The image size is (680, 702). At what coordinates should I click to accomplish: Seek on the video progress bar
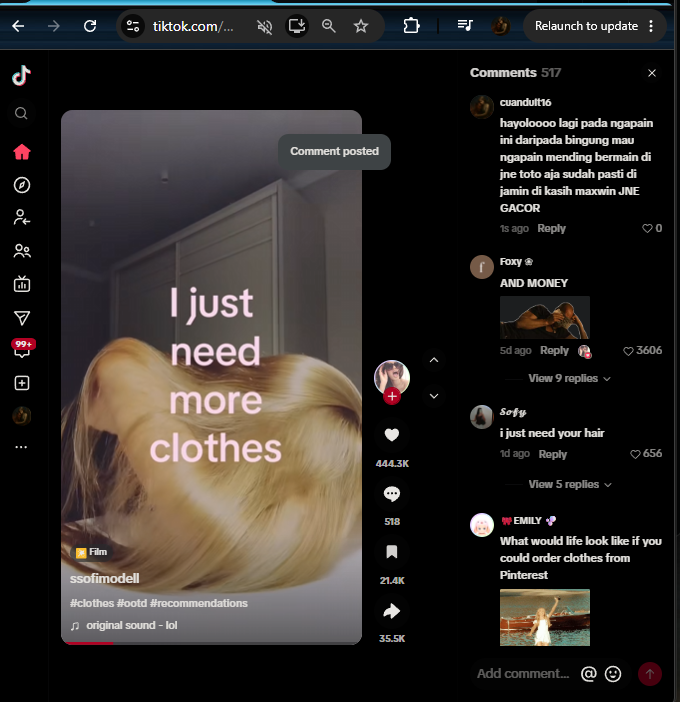211,643
